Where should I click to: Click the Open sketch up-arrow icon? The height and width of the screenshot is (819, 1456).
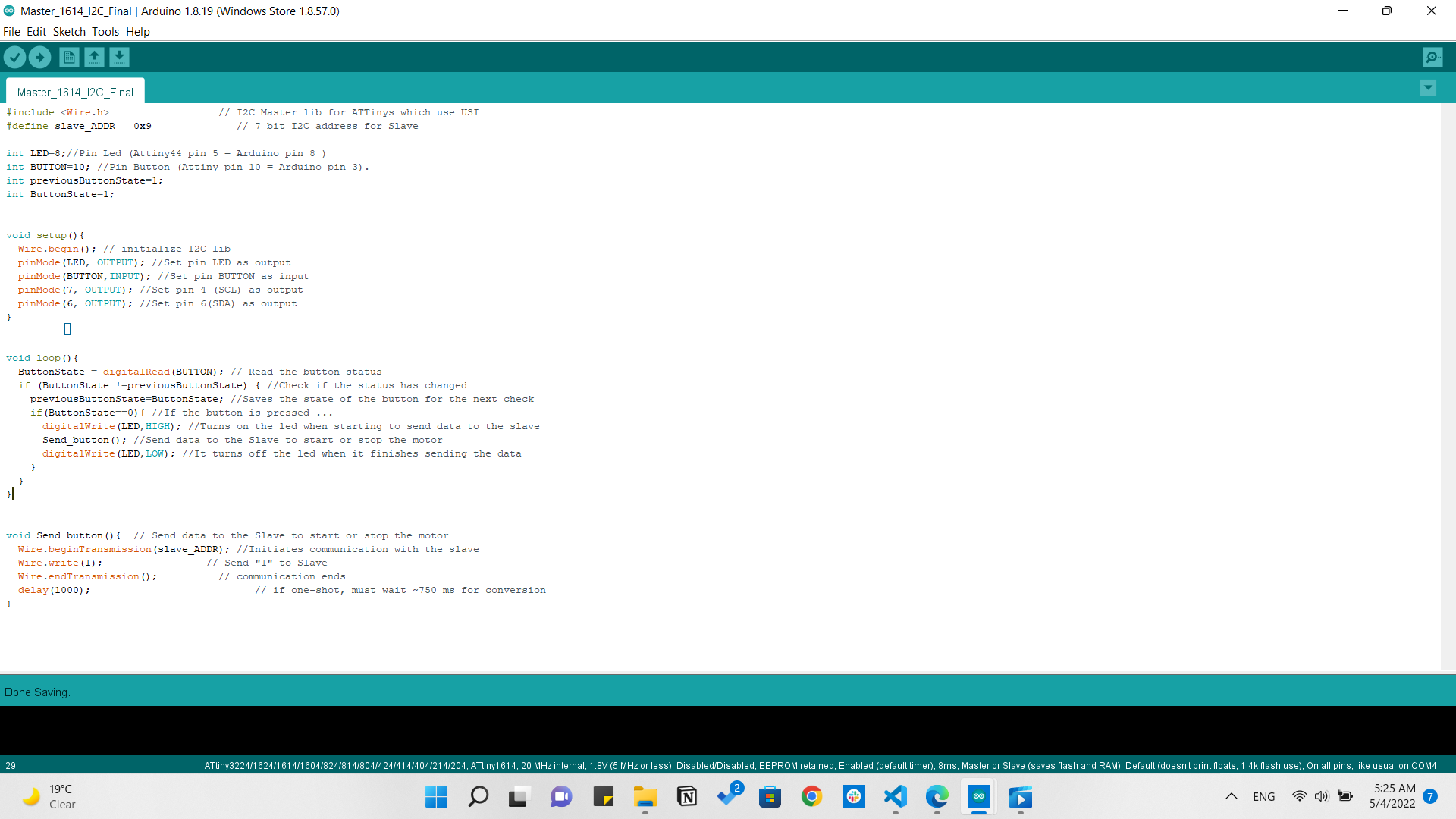pos(94,57)
